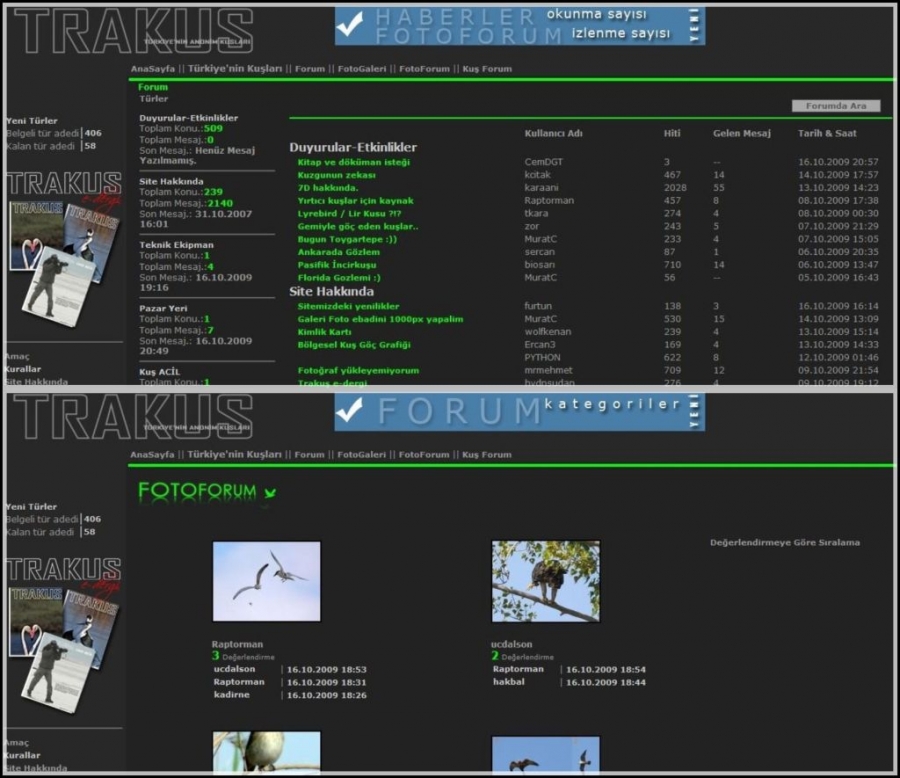Open the partially visible perched bird thumbnail
Image resolution: width=900 pixels, height=778 pixels.
pos(266,752)
